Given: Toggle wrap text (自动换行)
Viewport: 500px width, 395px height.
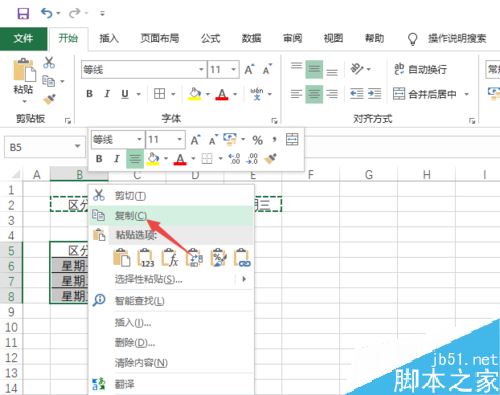Looking at the screenshot, I should [x=421, y=69].
